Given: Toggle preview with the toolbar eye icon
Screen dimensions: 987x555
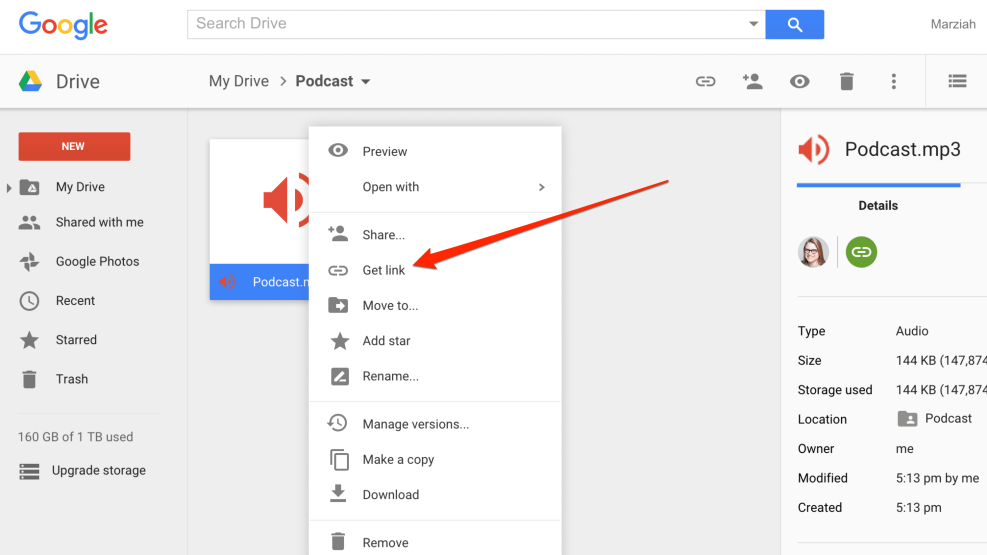Looking at the screenshot, I should (800, 82).
